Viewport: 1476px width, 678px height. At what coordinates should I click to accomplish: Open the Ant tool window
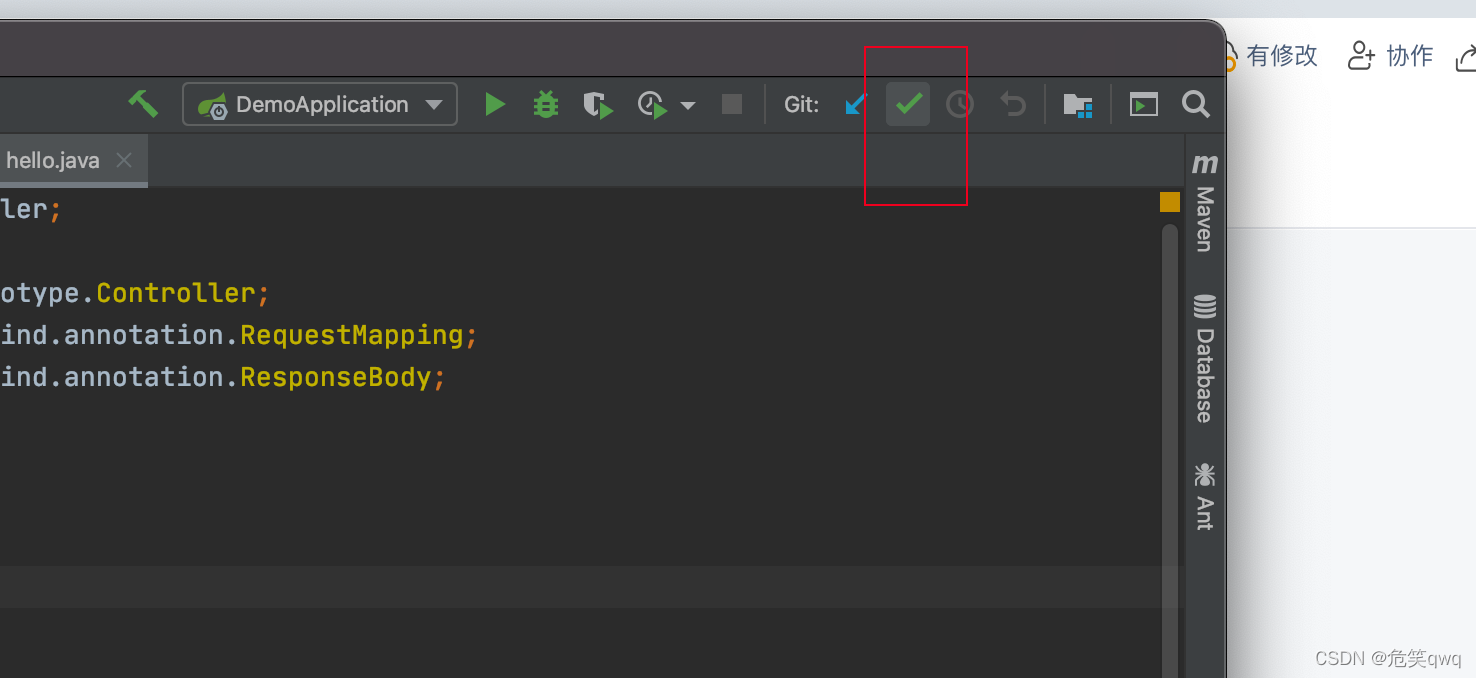[1205, 495]
